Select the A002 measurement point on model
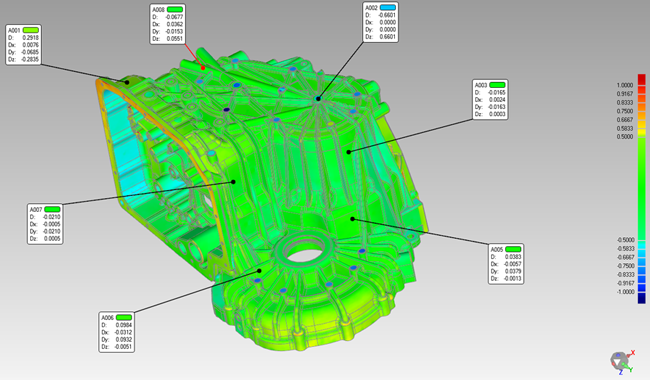Image resolution: width=650 pixels, height=380 pixels. click(x=318, y=99)
